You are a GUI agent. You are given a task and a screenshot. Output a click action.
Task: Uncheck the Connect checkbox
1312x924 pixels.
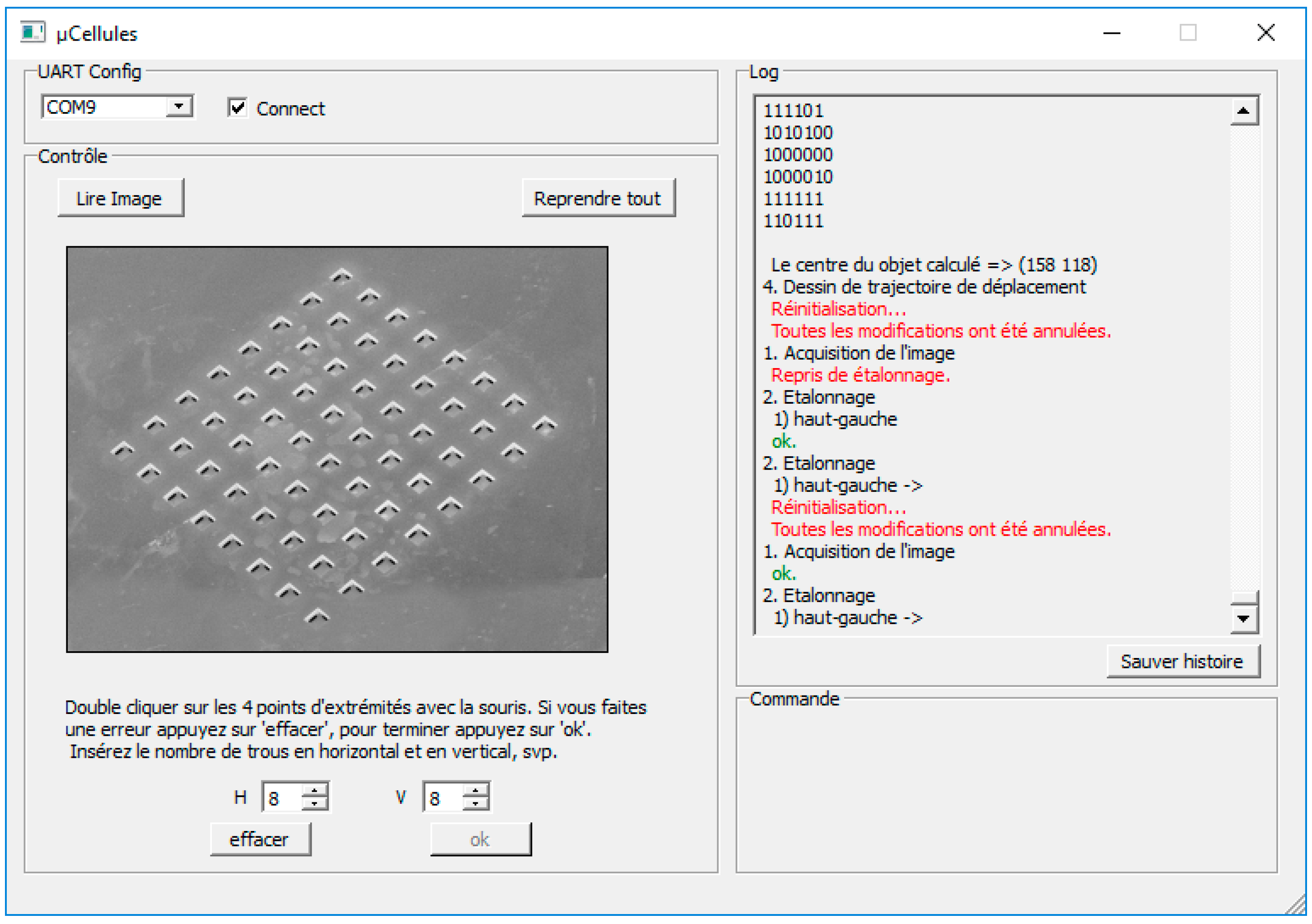coord(237,107)
